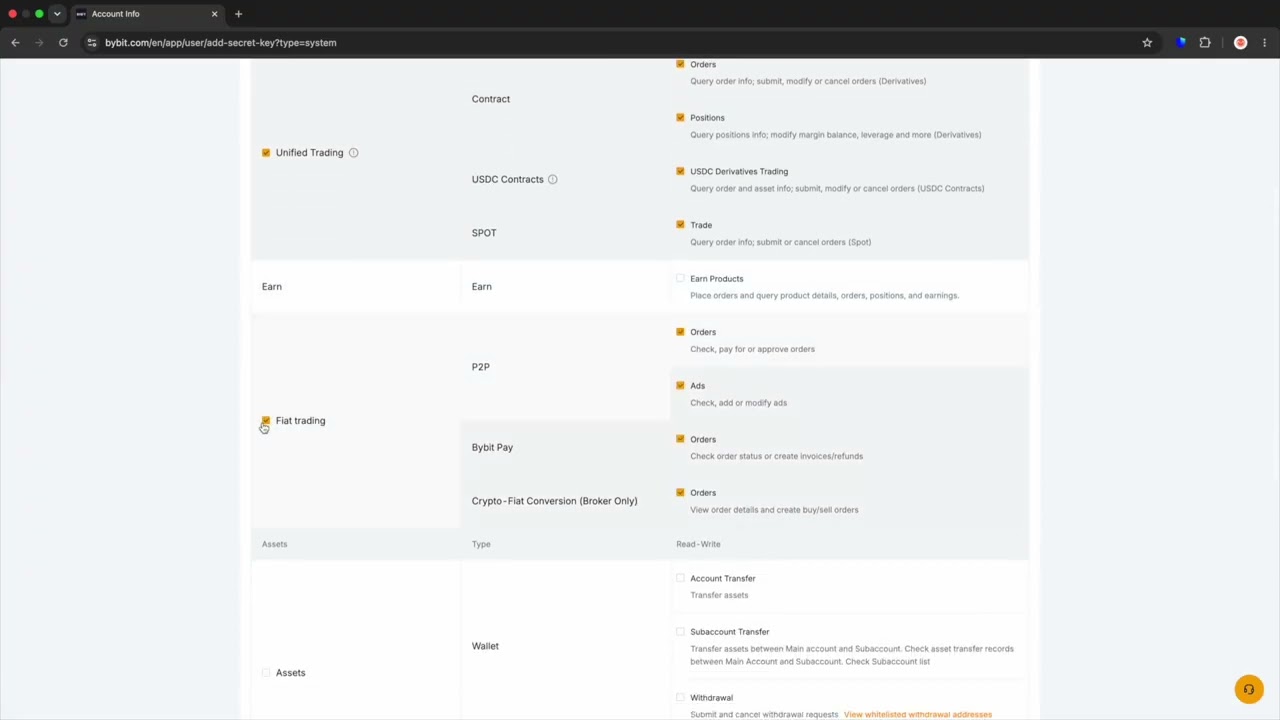Go back using the browser back arrow

coord(15,43)
